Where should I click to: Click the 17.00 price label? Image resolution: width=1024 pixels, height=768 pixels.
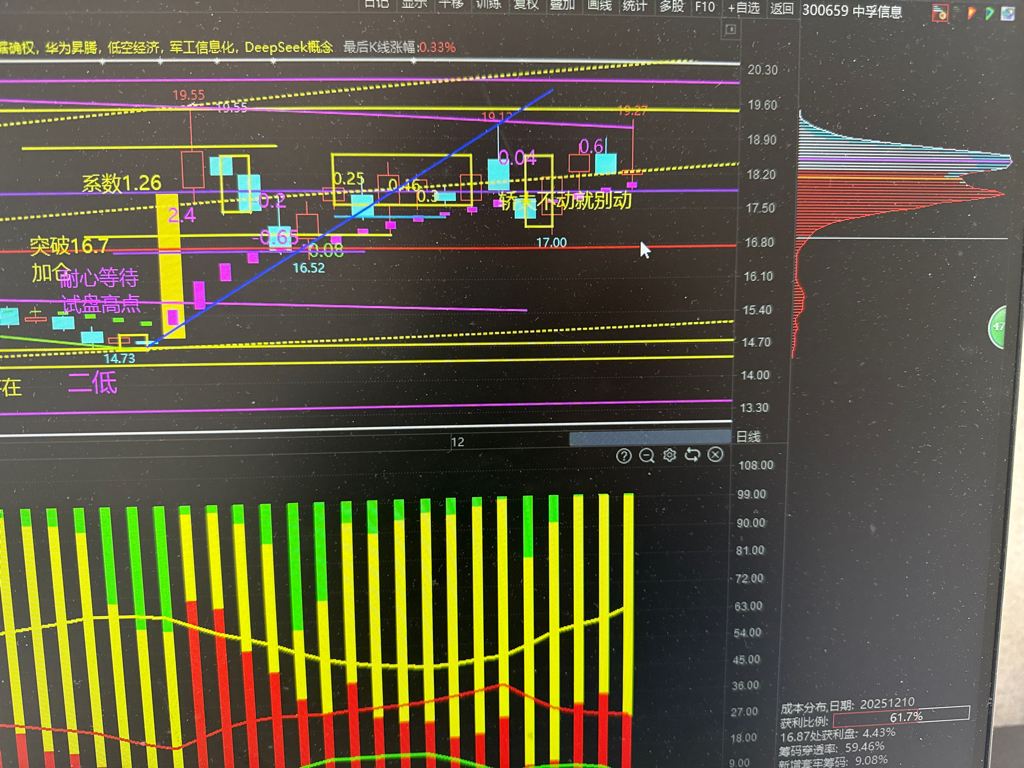551,242
